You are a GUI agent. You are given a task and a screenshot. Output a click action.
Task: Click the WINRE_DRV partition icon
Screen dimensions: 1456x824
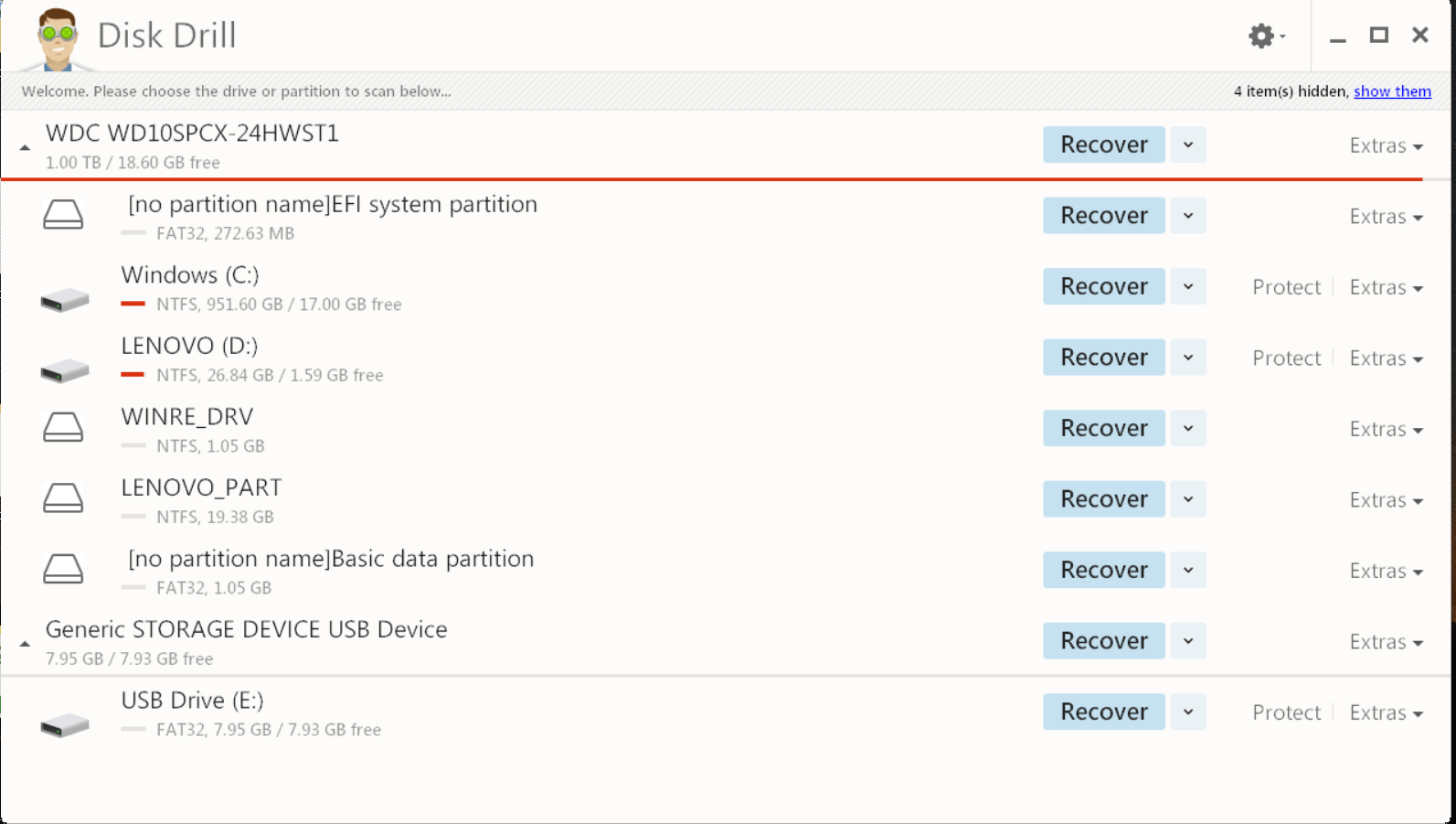63,427
